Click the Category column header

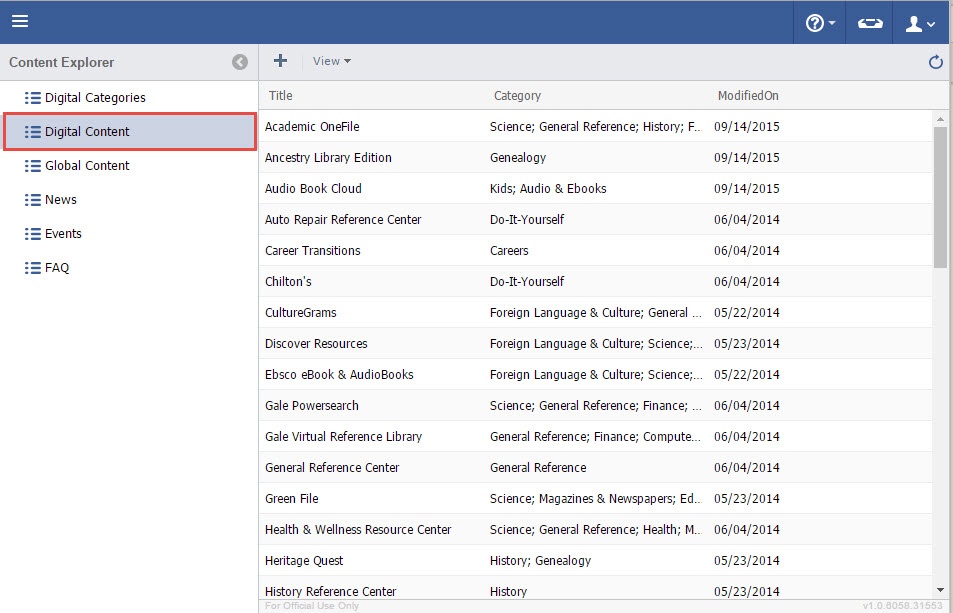(x=517, y=96)
